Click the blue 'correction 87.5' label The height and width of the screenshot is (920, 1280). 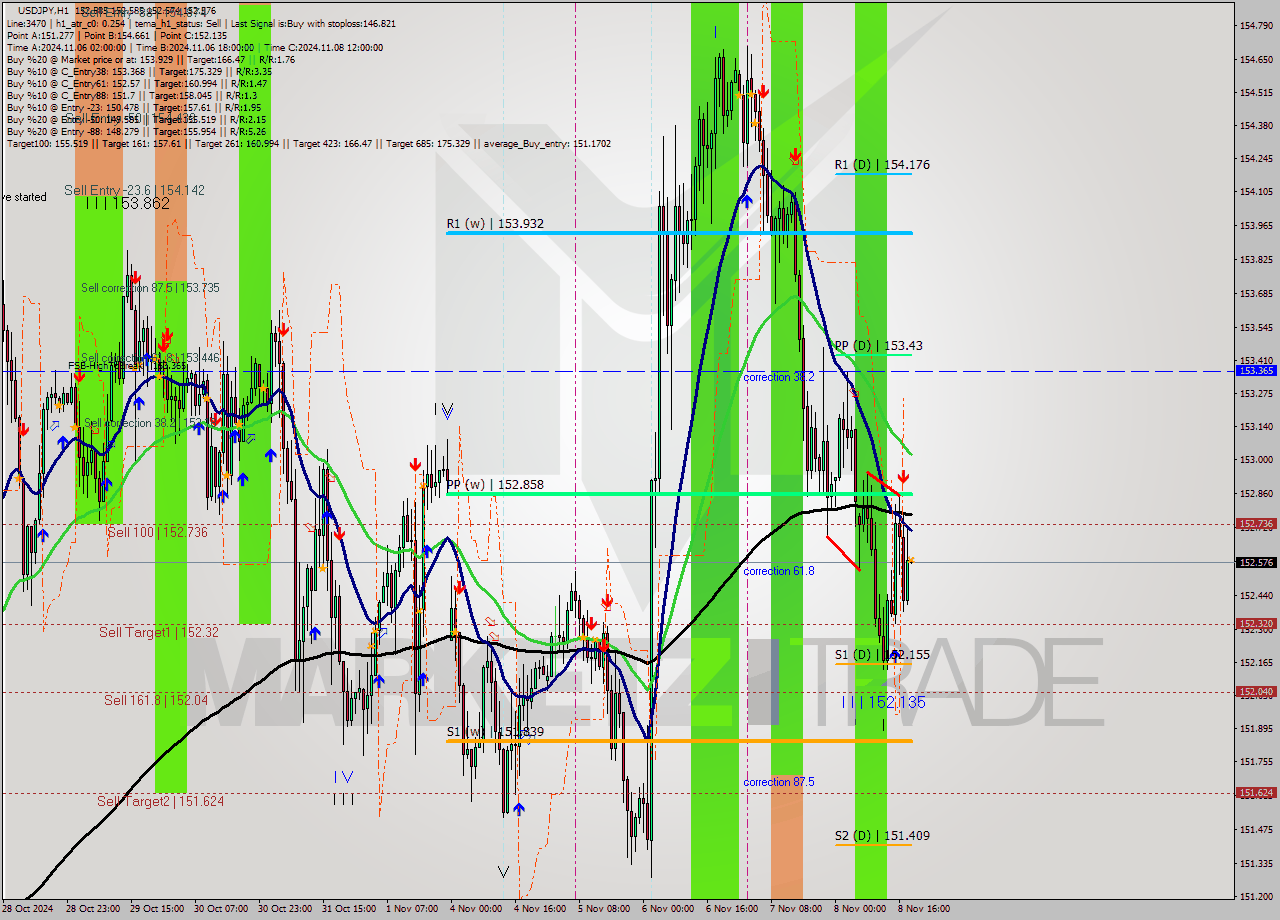(x=779, y=782)
